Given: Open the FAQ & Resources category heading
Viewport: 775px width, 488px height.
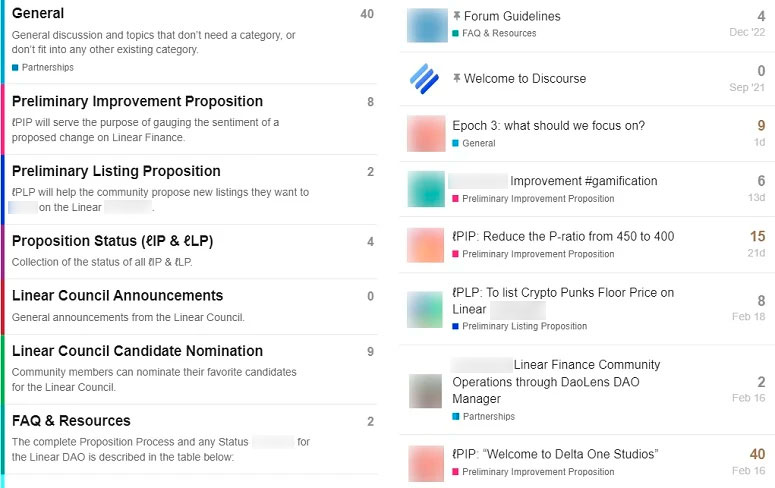Looking at the screenshot, I should [71, 421].
